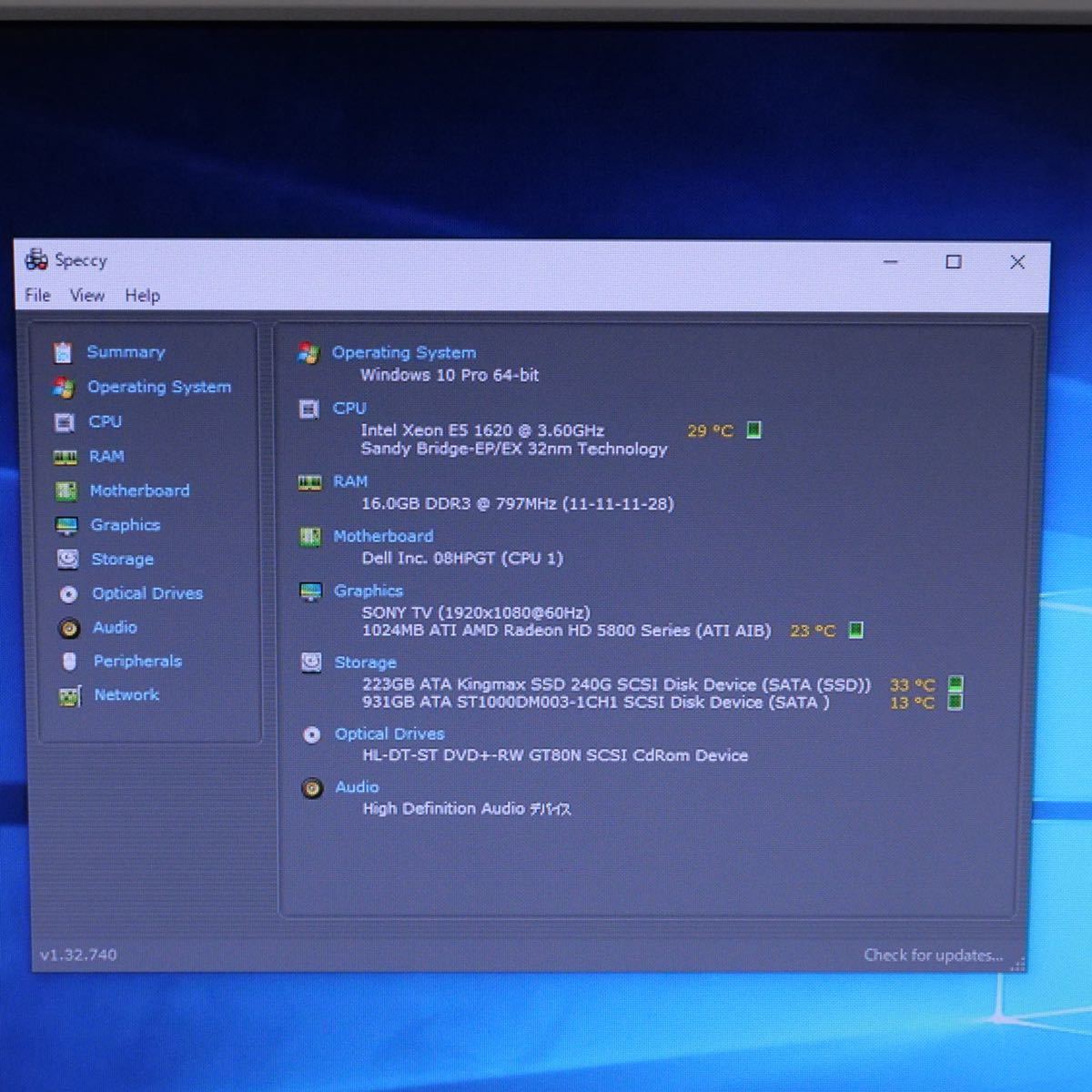Click the RAM icon beside RAM heading
This screenshot has height=1092, width=1092.
(x=309, y=482)
